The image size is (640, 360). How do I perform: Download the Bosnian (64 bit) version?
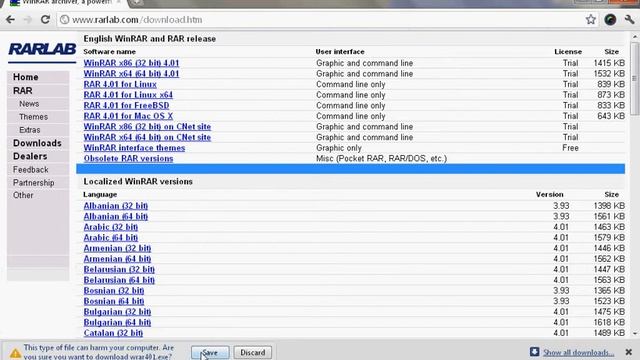coord(114,301)
